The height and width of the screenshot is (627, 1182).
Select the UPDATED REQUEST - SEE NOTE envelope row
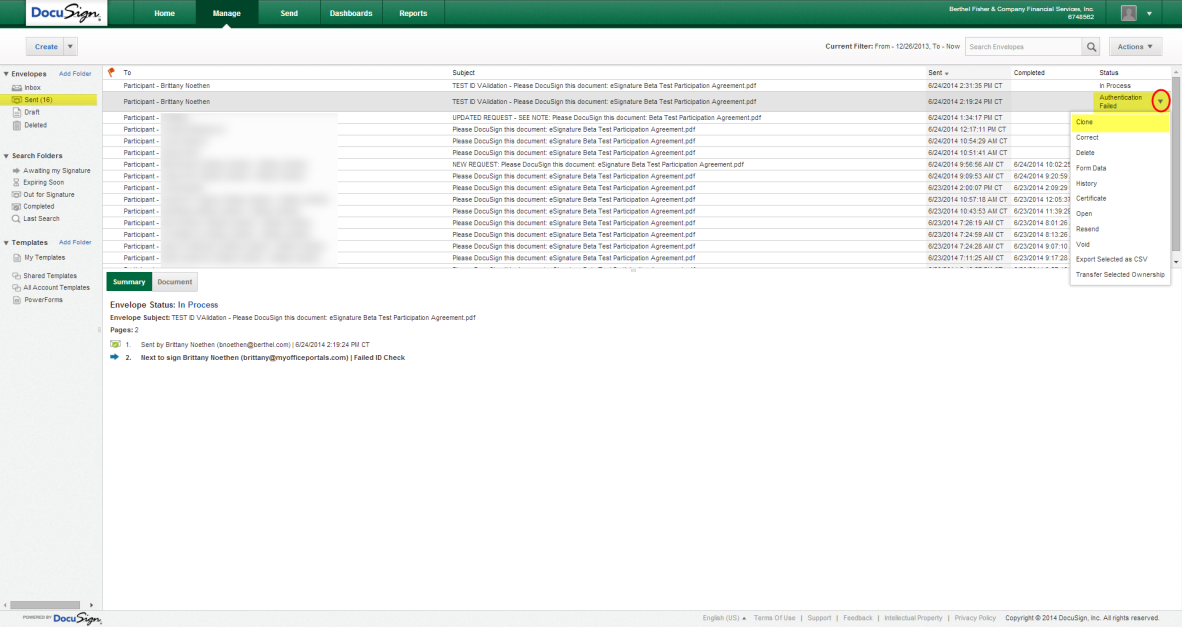(586, 118)
